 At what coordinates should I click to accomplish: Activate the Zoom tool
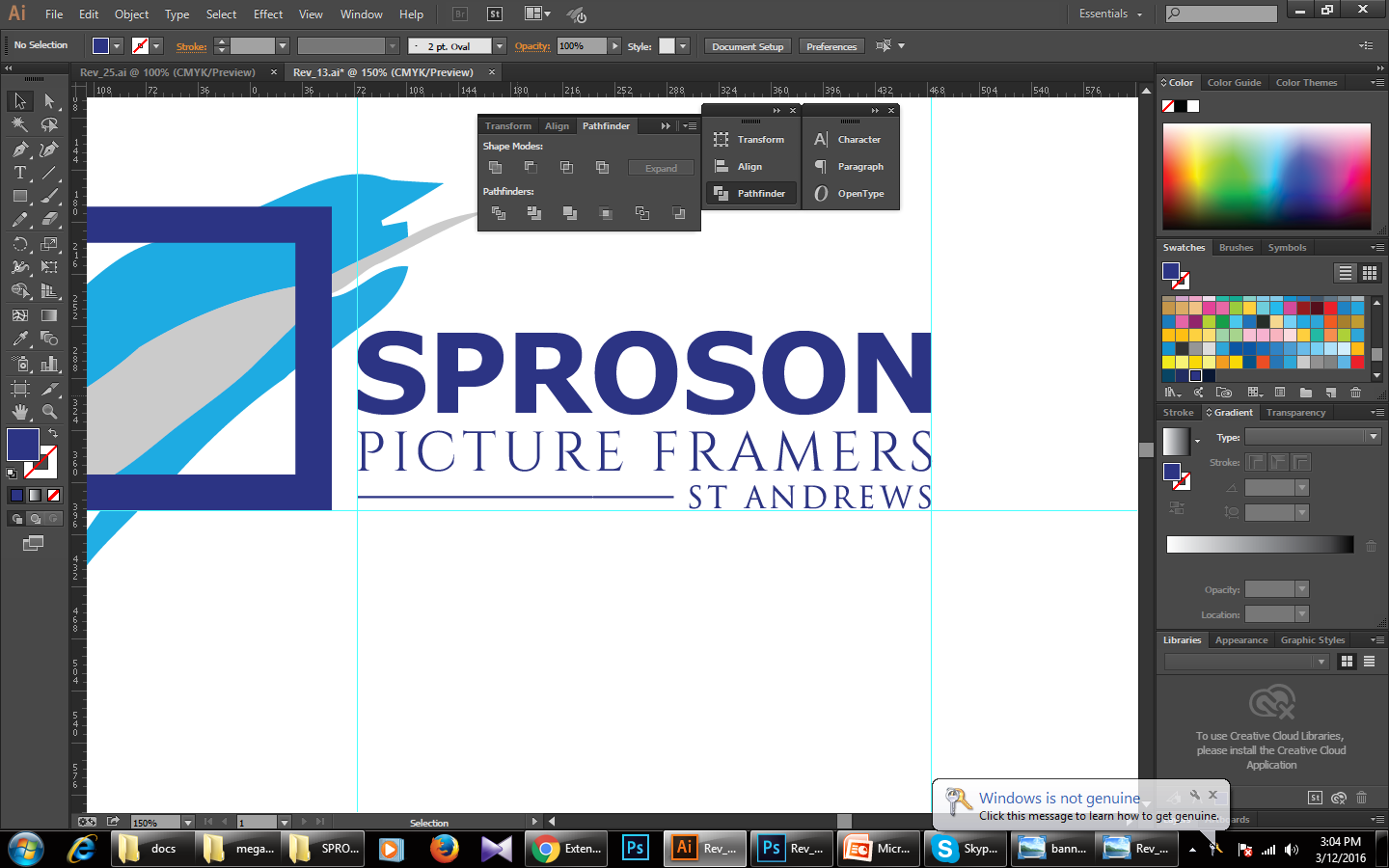49,412
